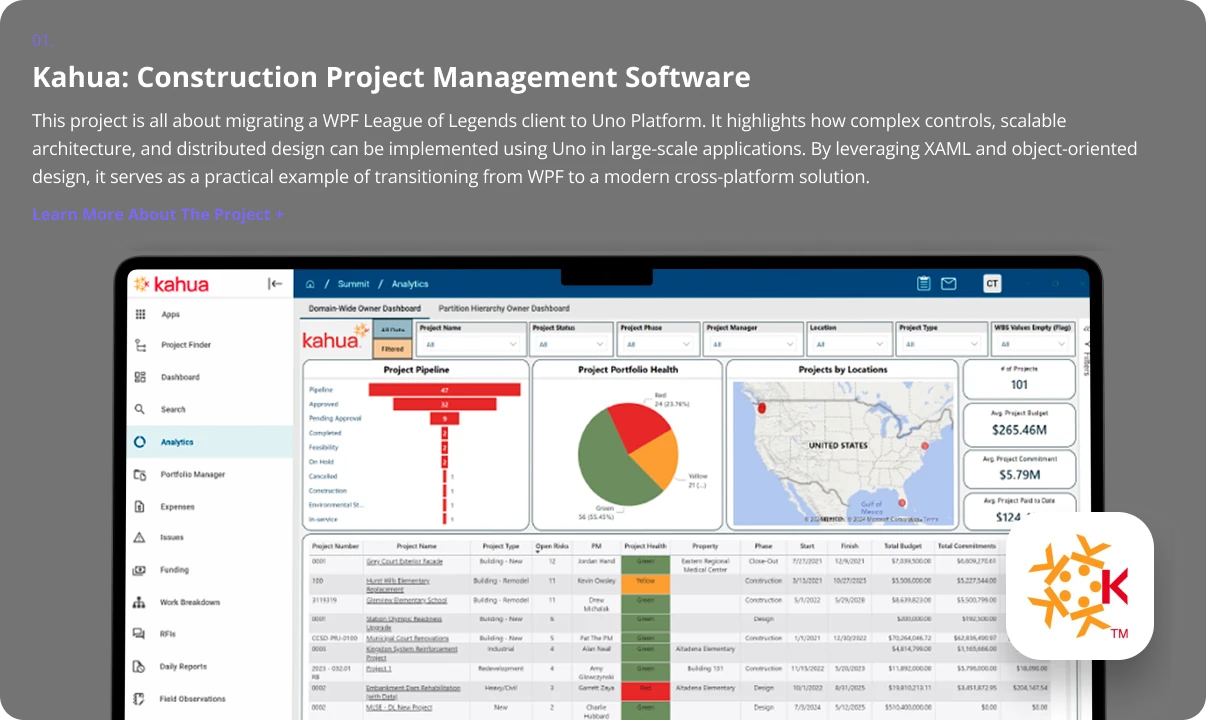Sort by the Open Risks column header

pyautogui.click(x=551, y=546)
